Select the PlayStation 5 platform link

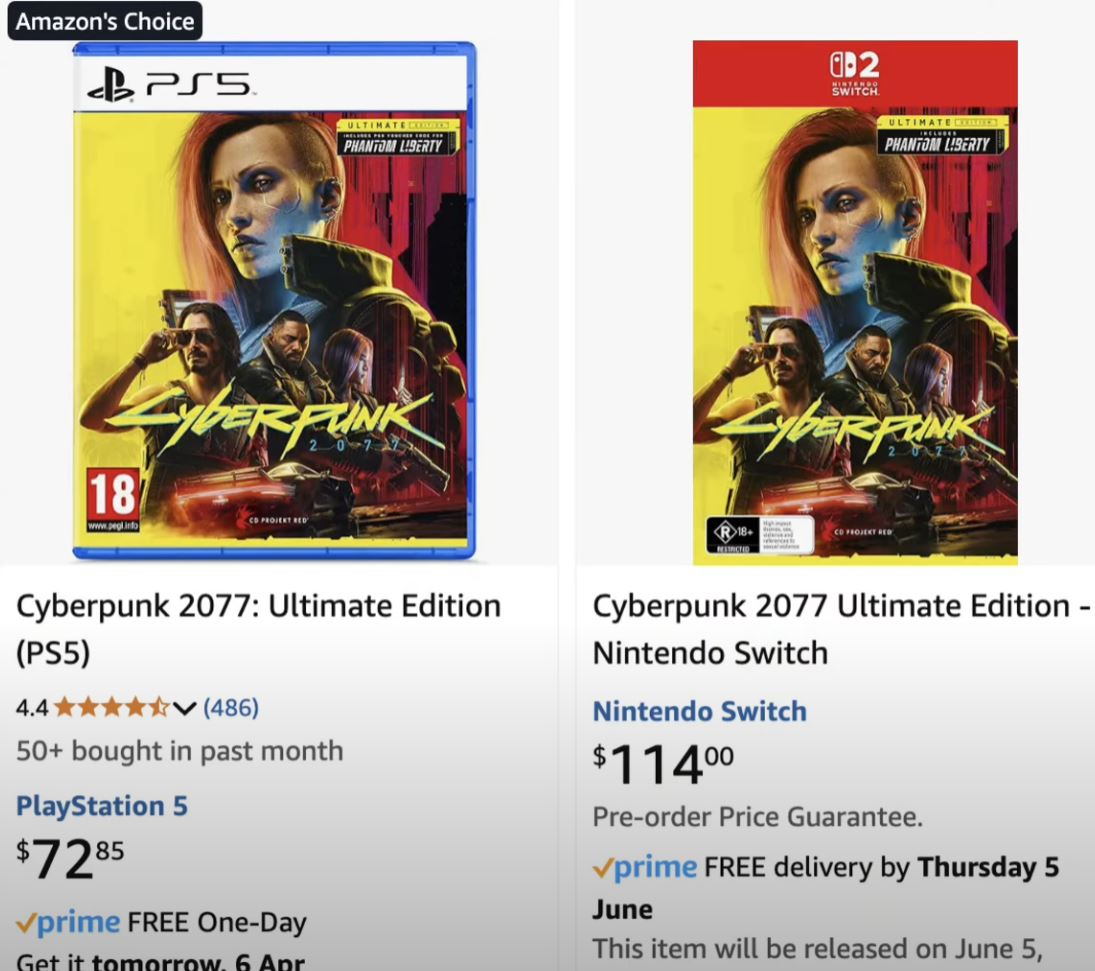102,805
